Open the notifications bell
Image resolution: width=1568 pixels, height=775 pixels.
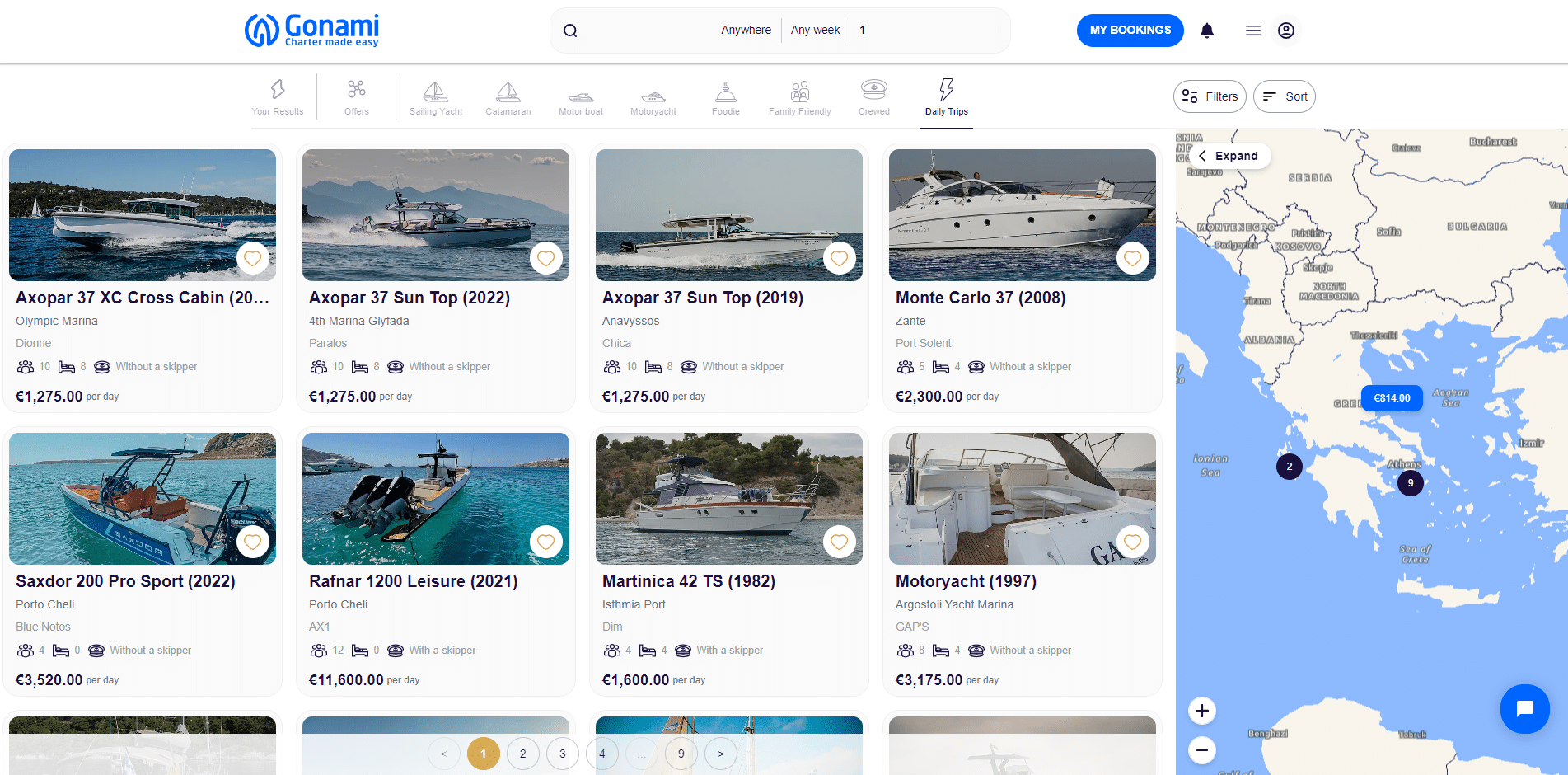1207,31
